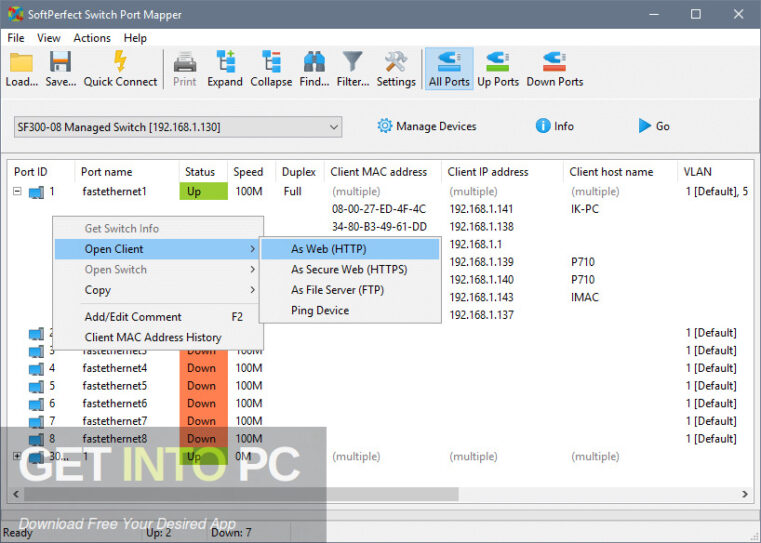Sort by the Status column header
761x543 pixels.
pyautogui.click(x=203, y=172)
